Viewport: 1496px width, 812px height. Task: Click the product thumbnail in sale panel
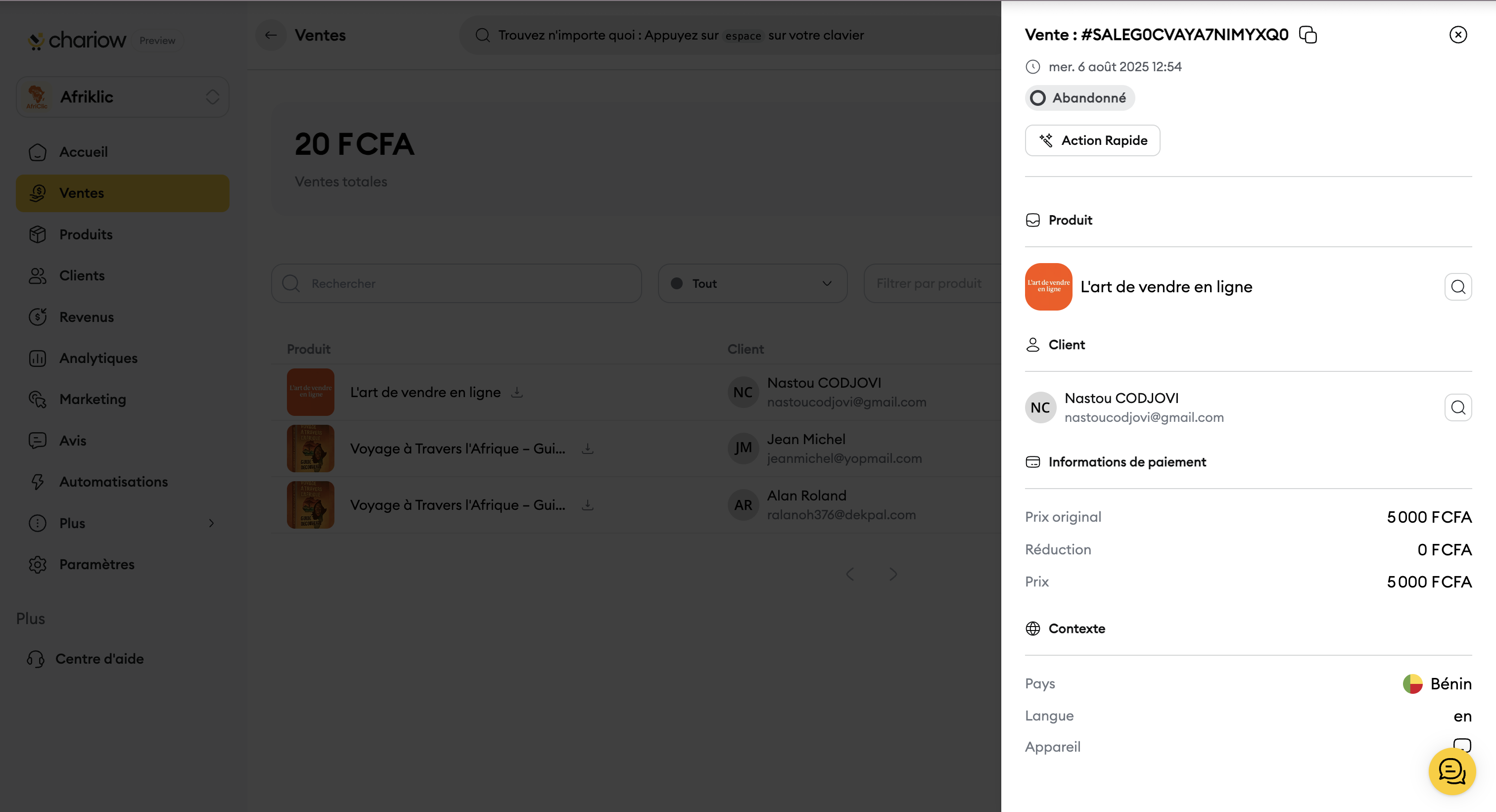pos(1048,287)
